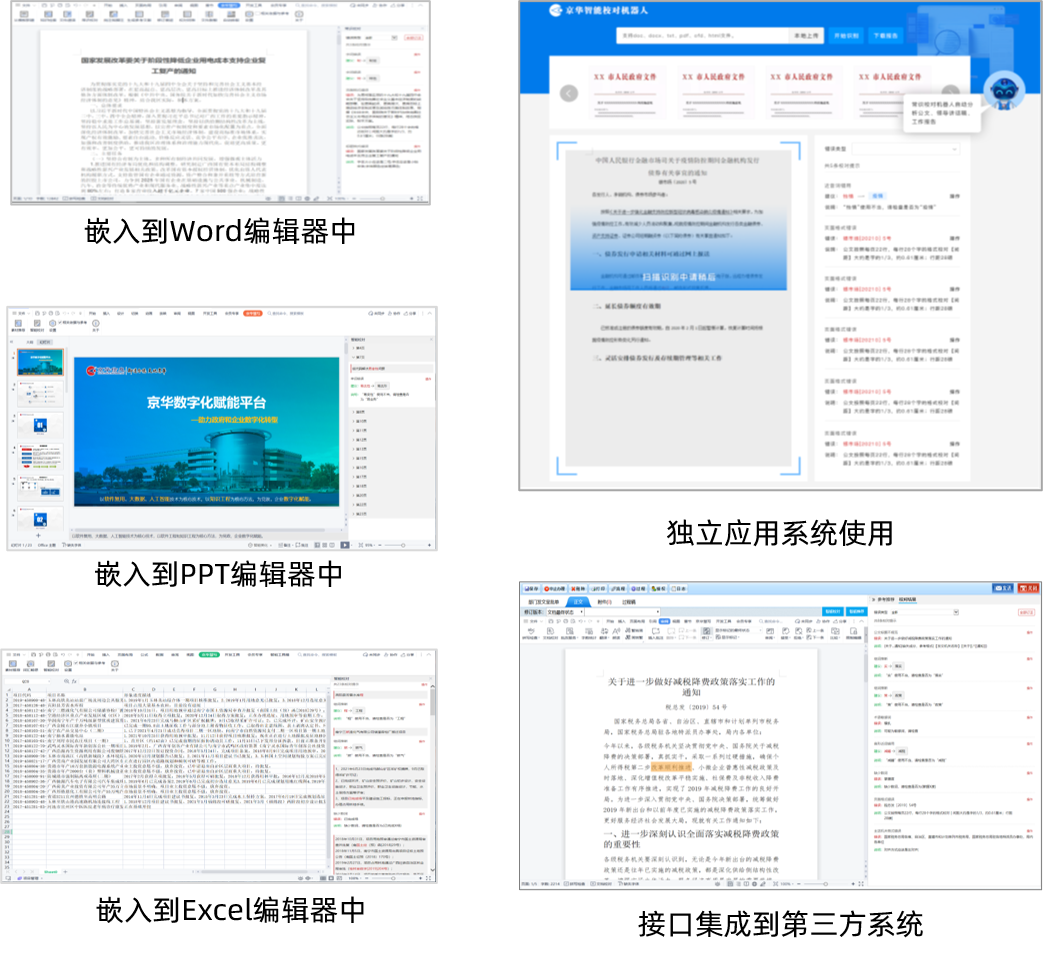Click the 打印 print button in the third-party system toolbar
Viewport: 1043px width, 960px height.
pyautogui.click(x=599, y=589)
